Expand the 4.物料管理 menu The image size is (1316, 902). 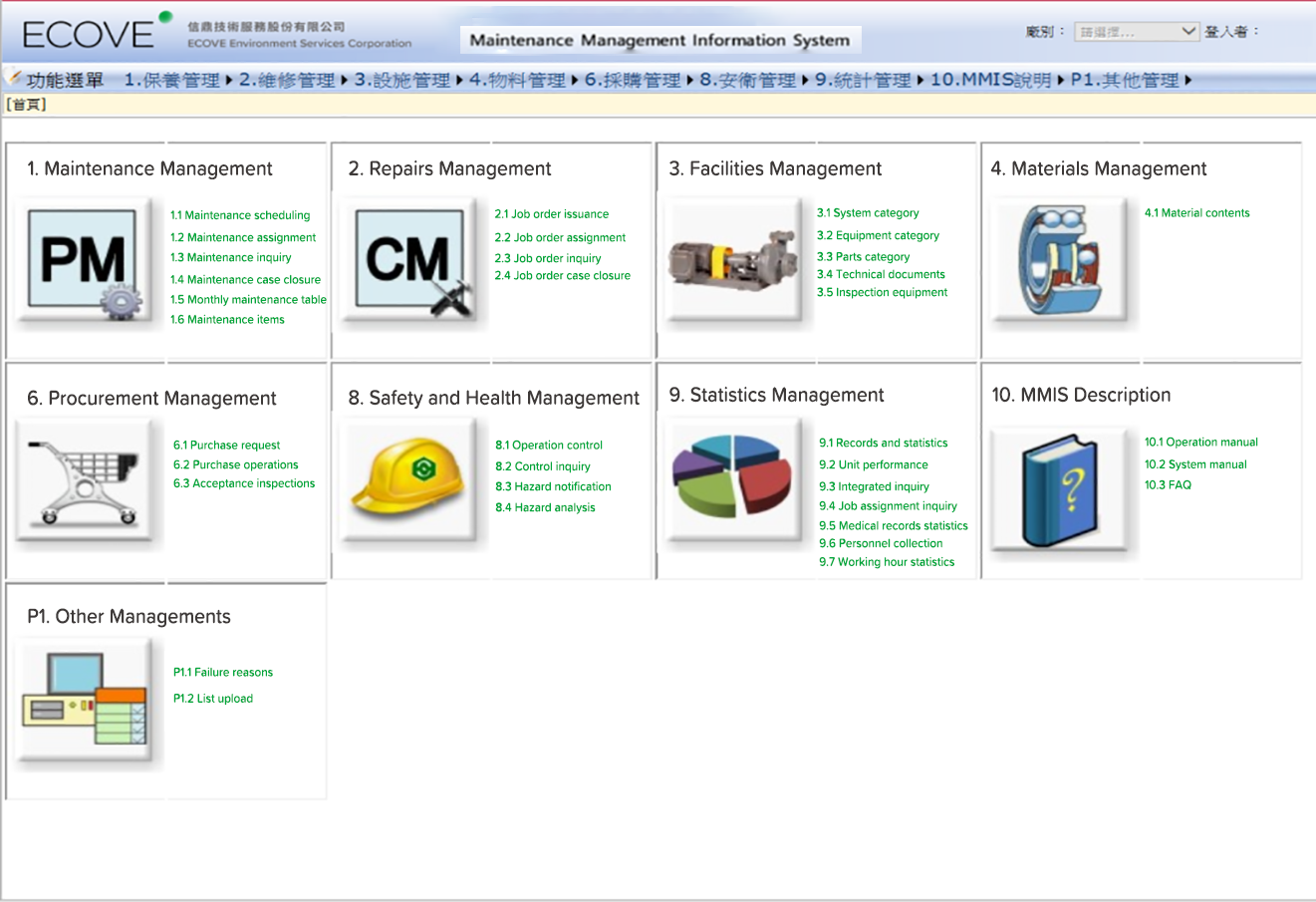click(x=517, y=80)
